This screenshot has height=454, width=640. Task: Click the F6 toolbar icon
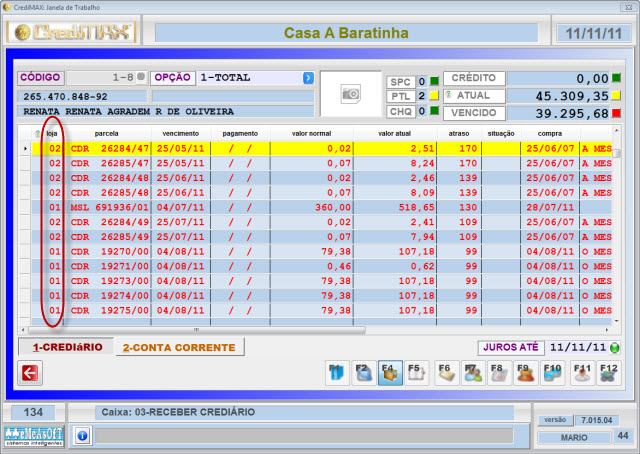[447, 373]
